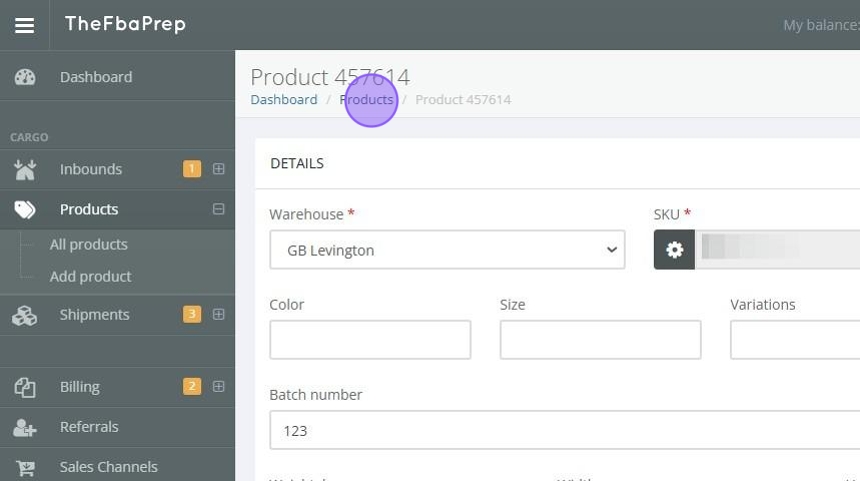Screen dimensions: 860x481
Task: Open the Shipments menu item
Action: tap(94, 314)
